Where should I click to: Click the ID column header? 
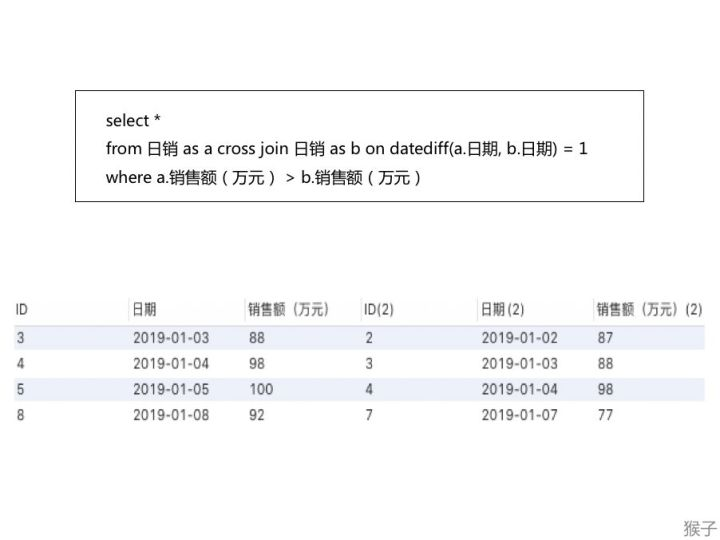22,309
